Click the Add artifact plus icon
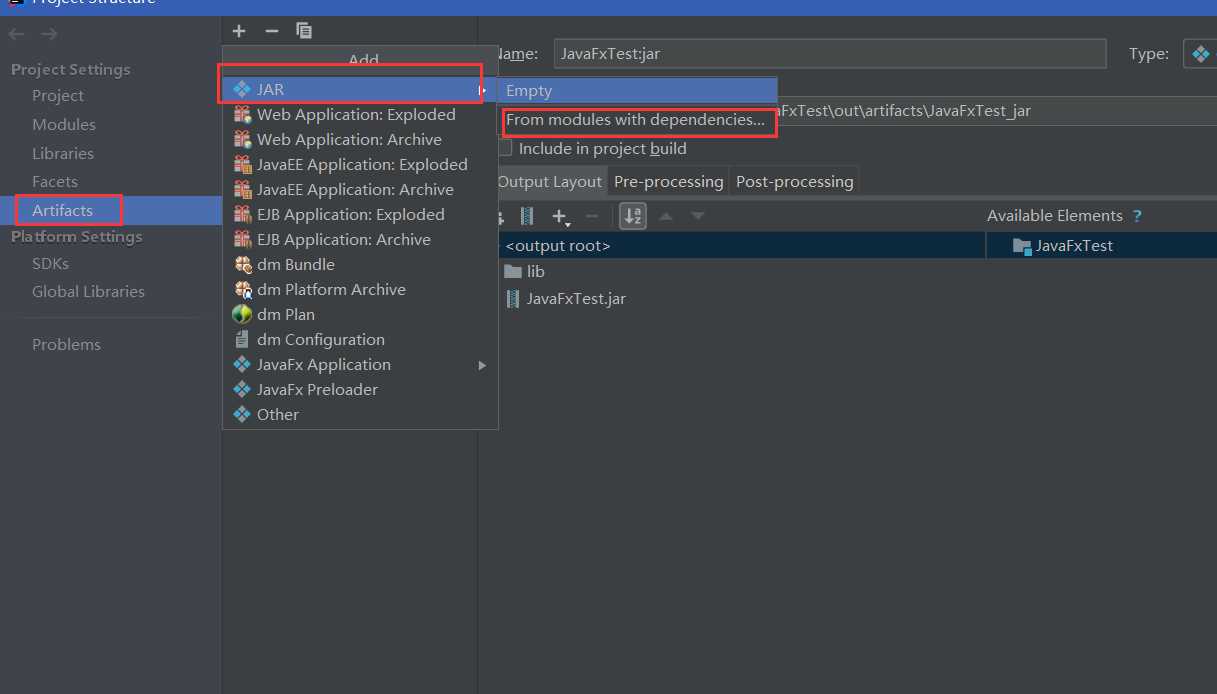The image size is (1217, 694). tap(239, 32)
